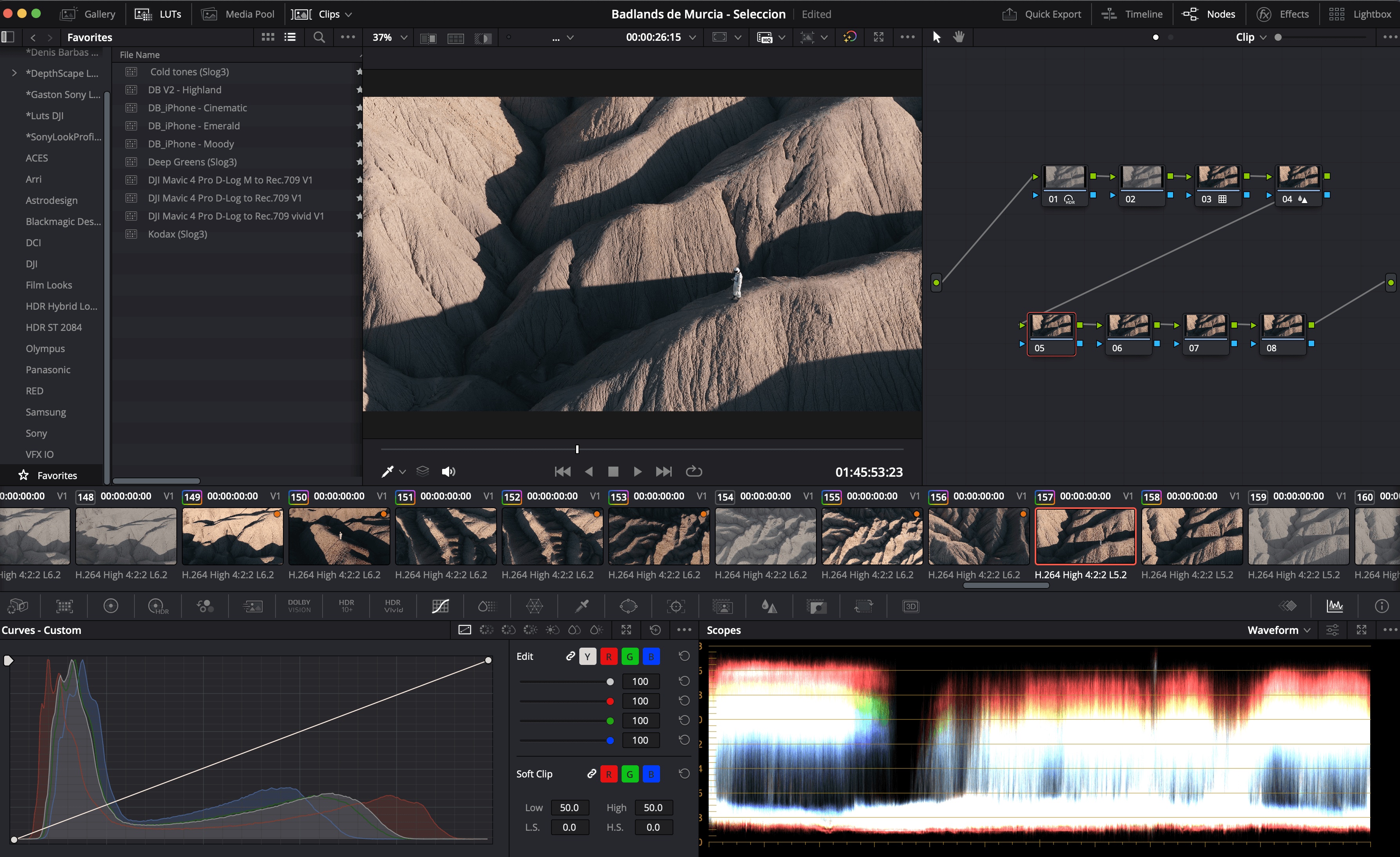Select clip 153 thumbnail in timeline
Screen dimensions: 1400x857
(x=658, y=536)
